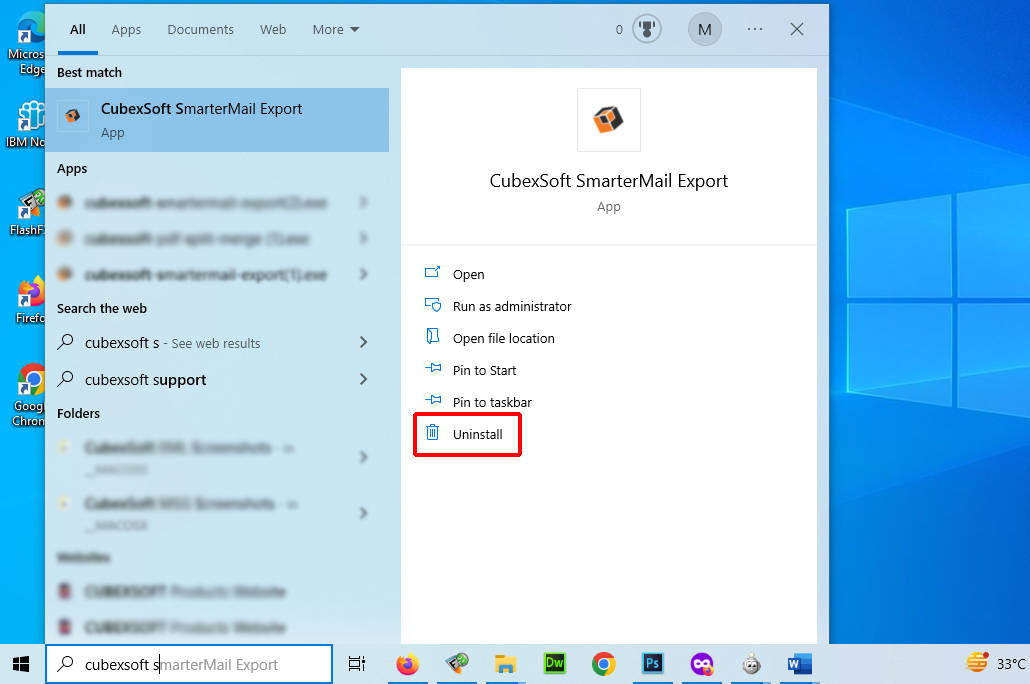Pin the app to taskbar
Viewport: 1030px width, 684px height.
point(492,402)
